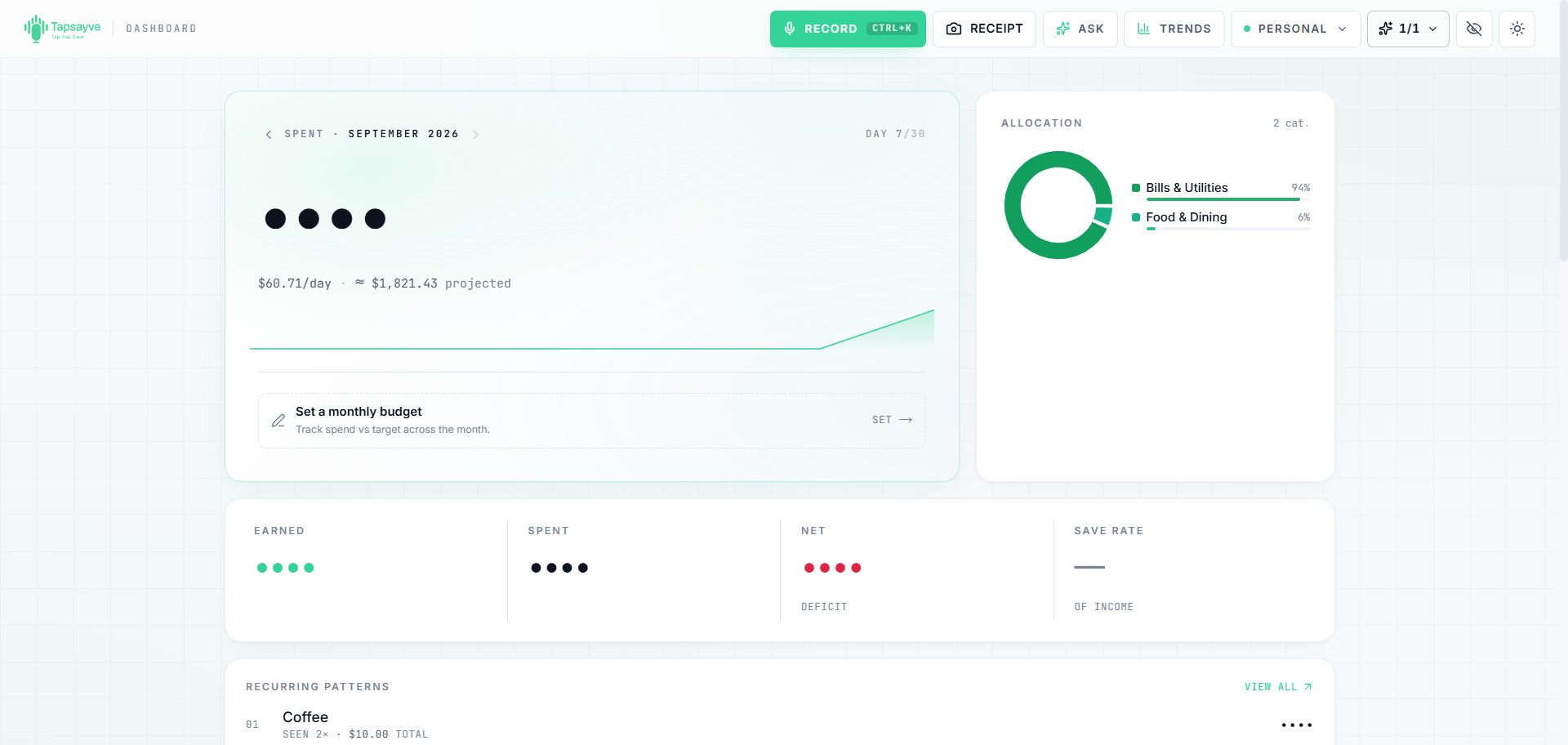Image resolution: width=1568 pixels, height=745 pixels.
Task: Click the pencil icon beside Set a monthly budget
Action: (x=278, y=420)
